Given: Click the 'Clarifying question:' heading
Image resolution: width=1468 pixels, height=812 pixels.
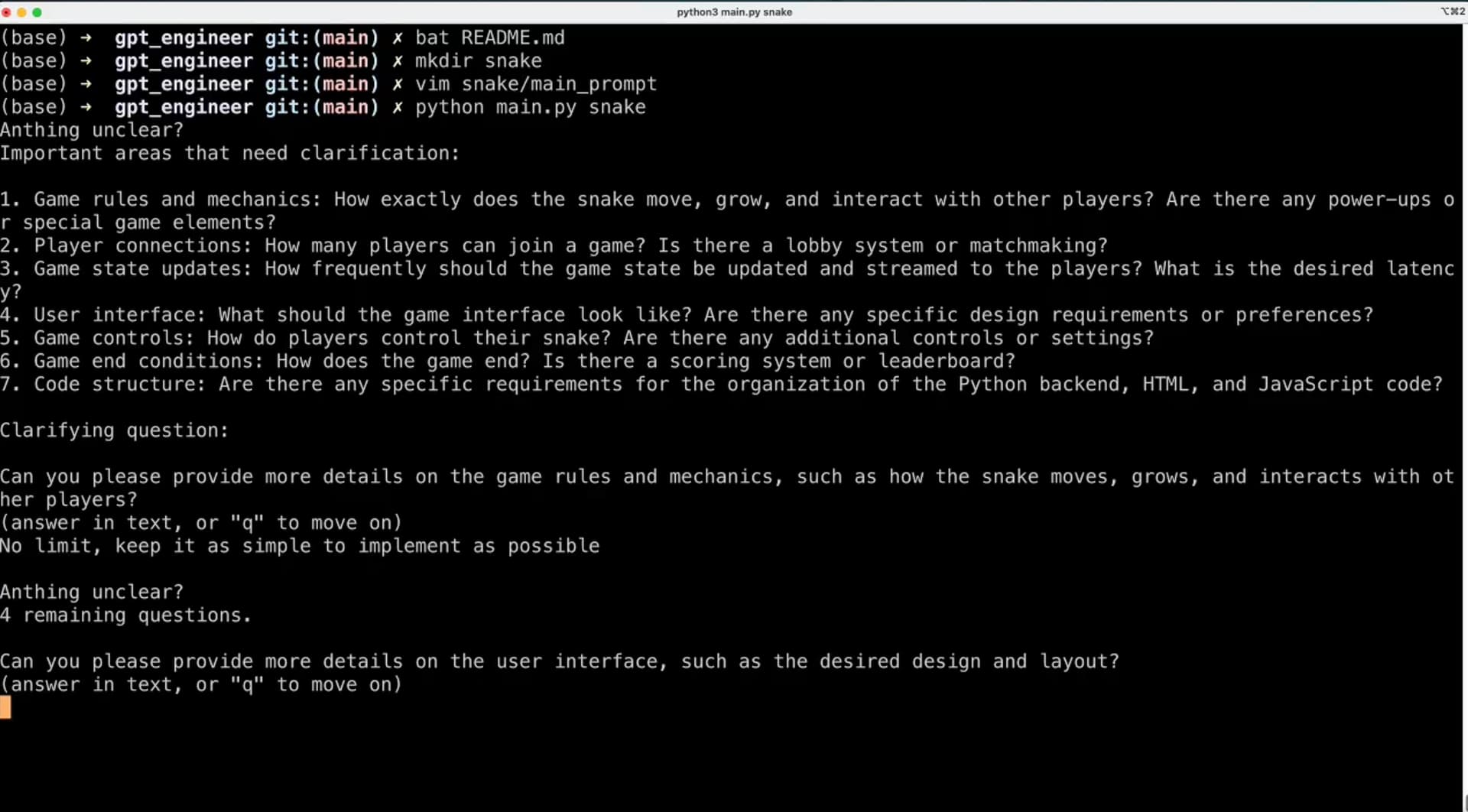Looking at the screenshot, I should point(114,431).
